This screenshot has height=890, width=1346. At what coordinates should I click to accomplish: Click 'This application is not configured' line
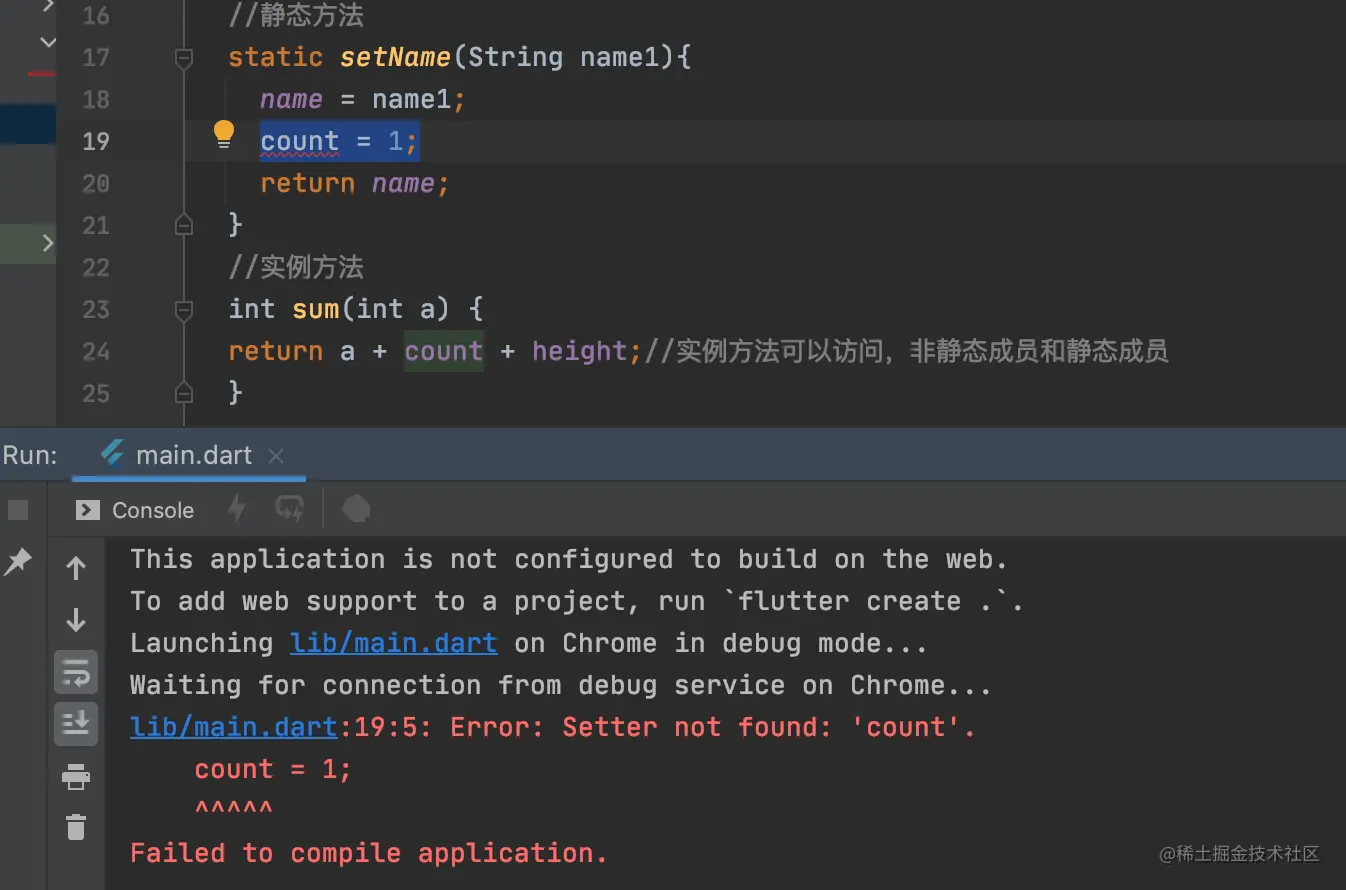[x=569, y=559]
